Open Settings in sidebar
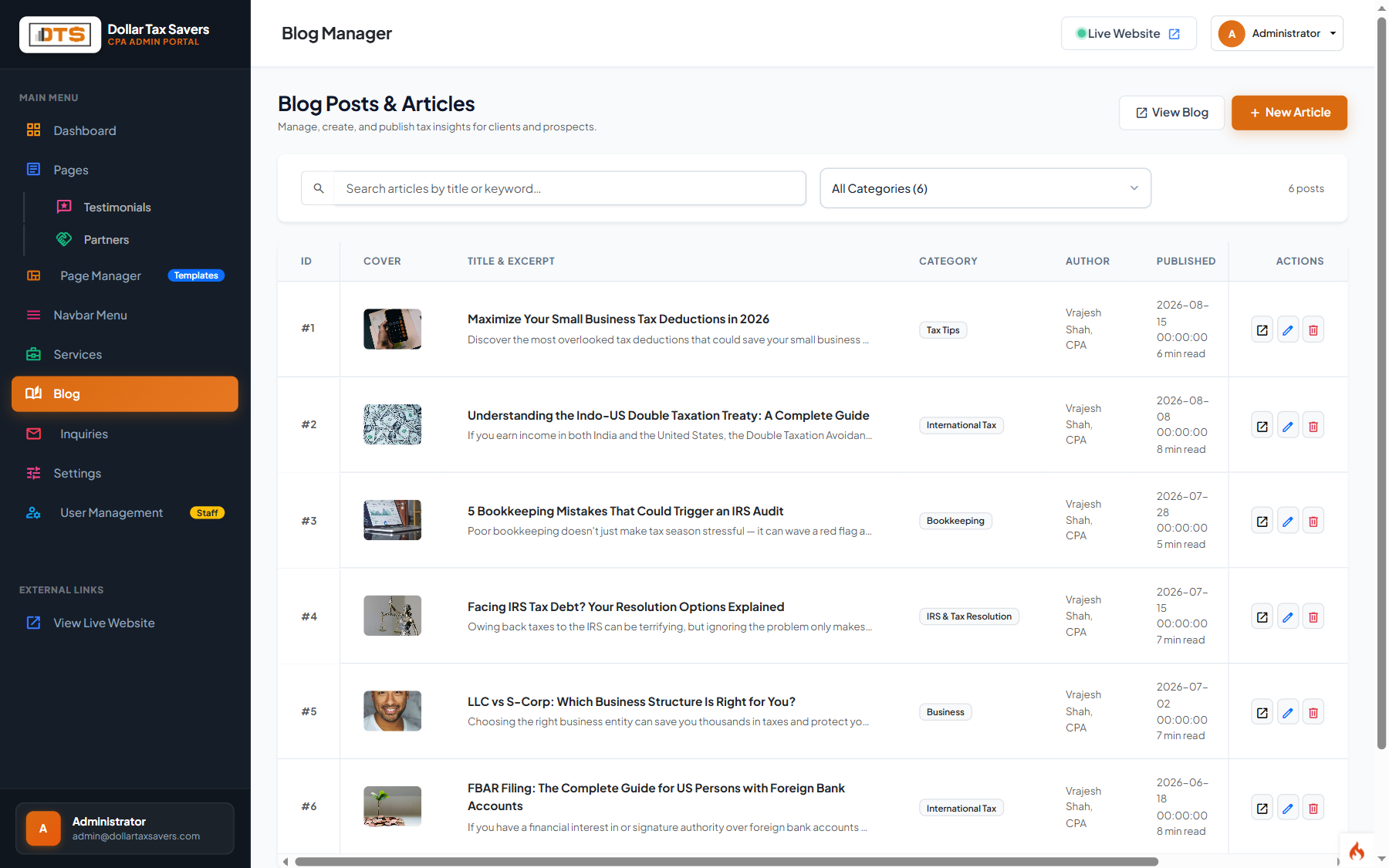Viewport: 1389px width, 868px height. (x=125, y=473)
